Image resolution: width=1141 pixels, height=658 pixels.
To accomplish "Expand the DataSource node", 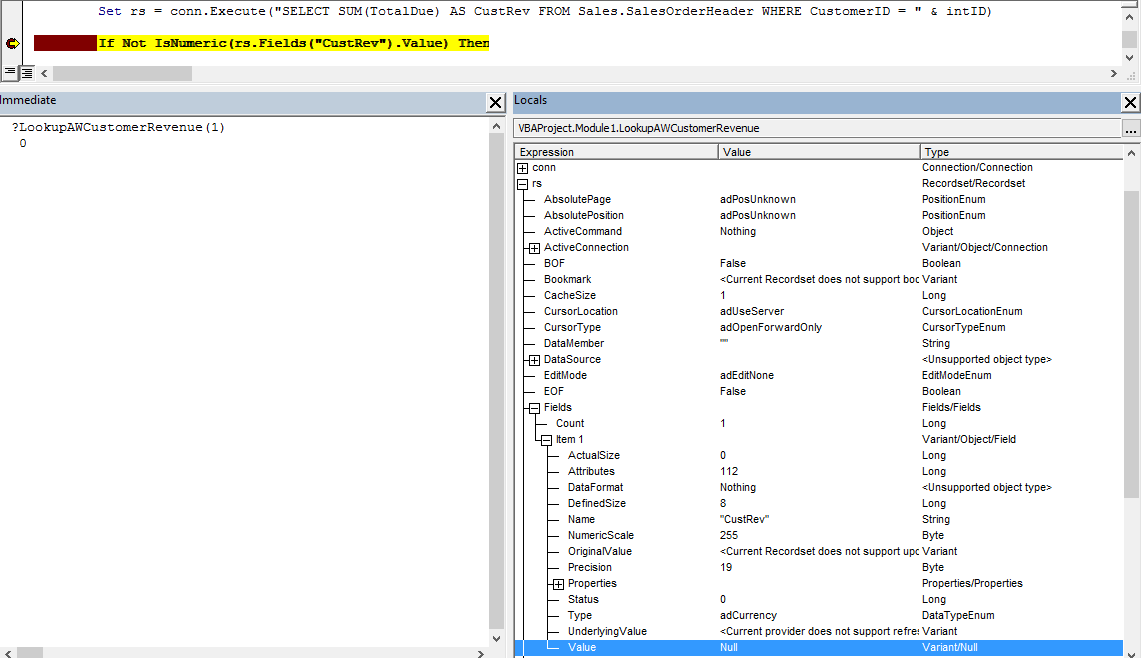I will click(x=534, y=360).
